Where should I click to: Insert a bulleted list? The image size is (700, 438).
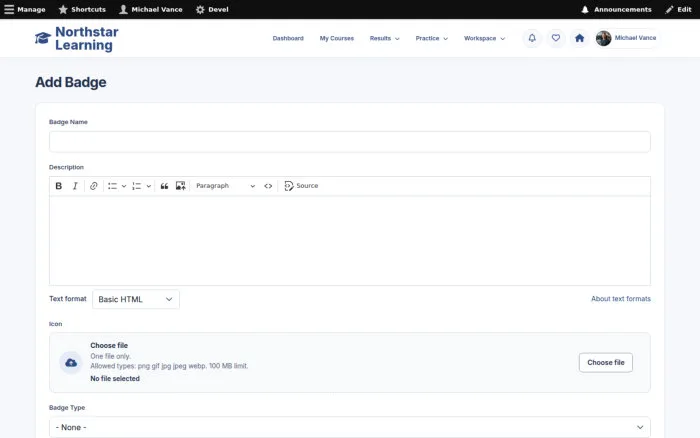click(x=112, y=186)
